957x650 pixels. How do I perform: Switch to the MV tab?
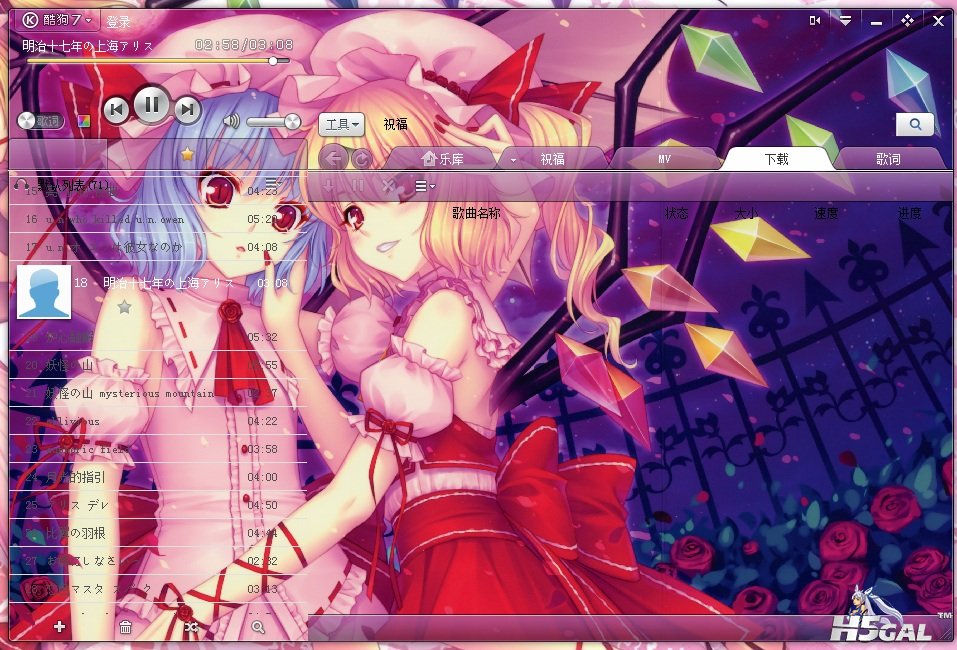point(665,159)
